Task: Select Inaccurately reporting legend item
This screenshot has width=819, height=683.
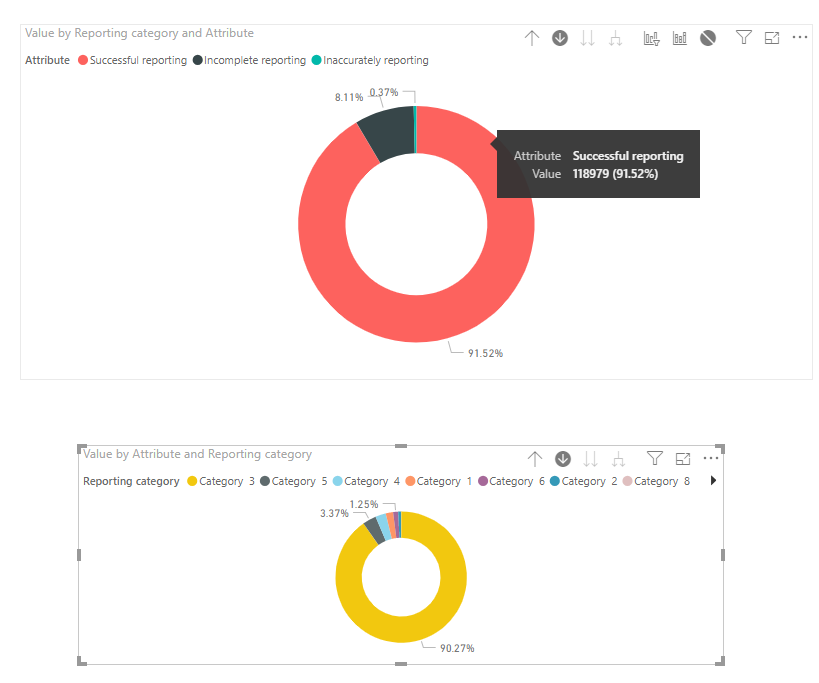Action: pos(370,60)
